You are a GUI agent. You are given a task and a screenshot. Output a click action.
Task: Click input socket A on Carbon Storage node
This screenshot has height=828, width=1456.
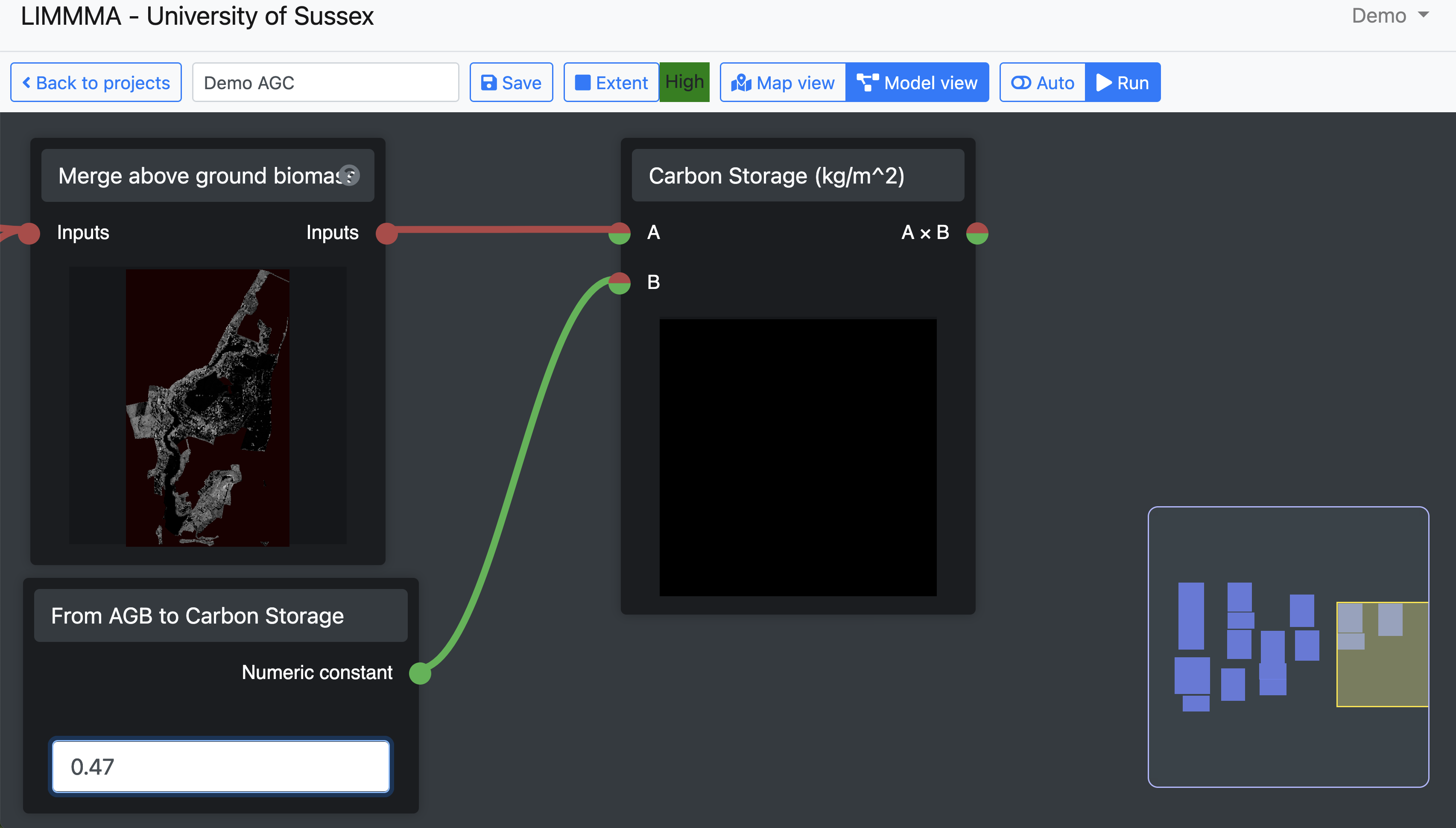pyautogui.click(x=620, y=233)
